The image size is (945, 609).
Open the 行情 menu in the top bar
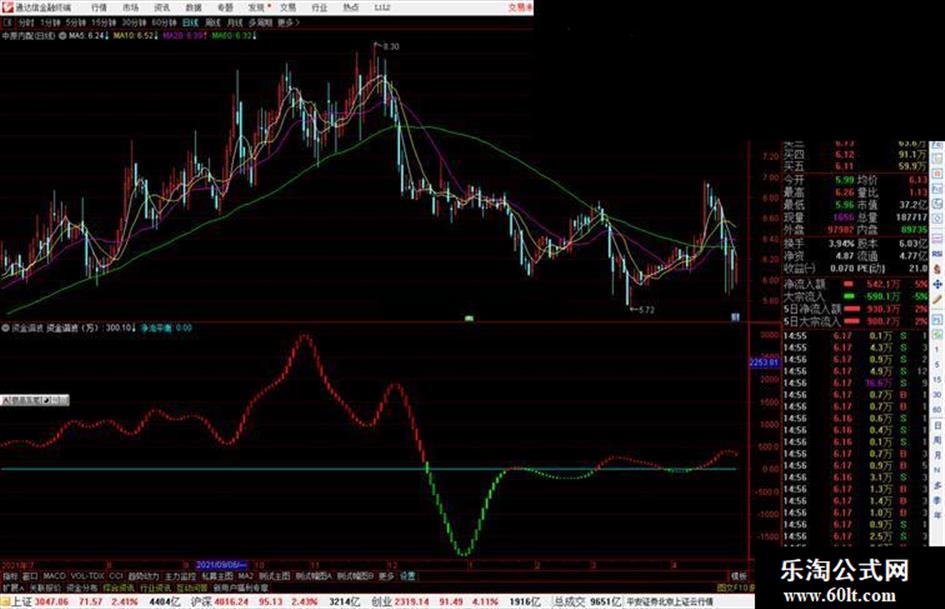coord(99,7)
